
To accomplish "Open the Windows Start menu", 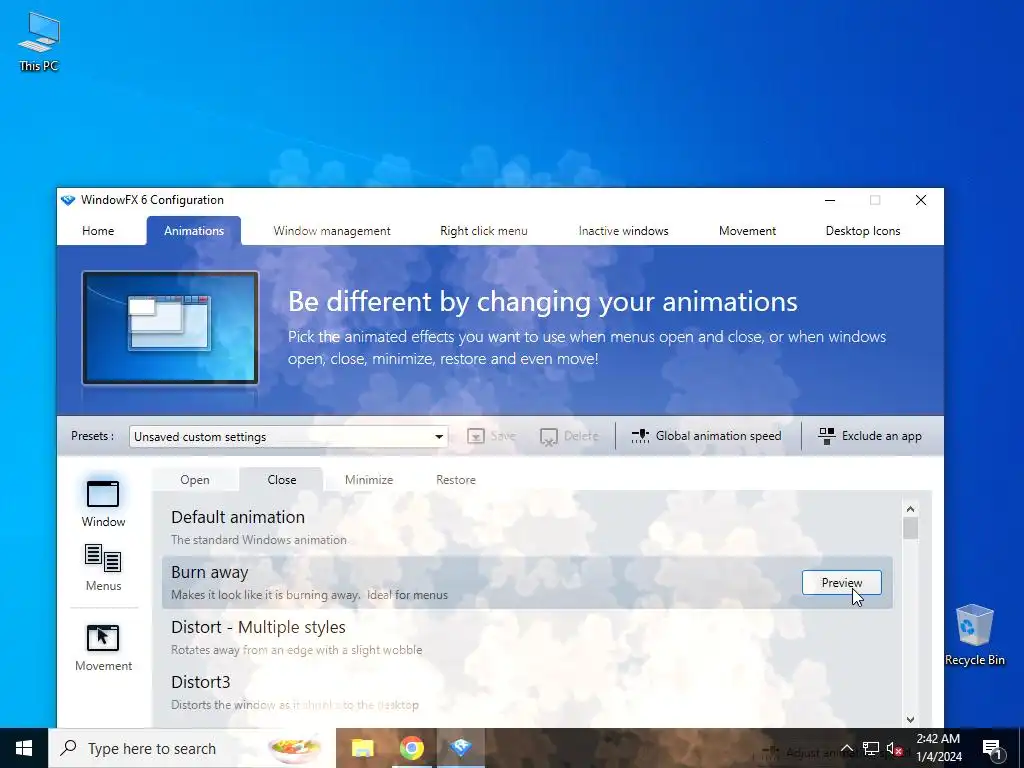I will point(24,748).
